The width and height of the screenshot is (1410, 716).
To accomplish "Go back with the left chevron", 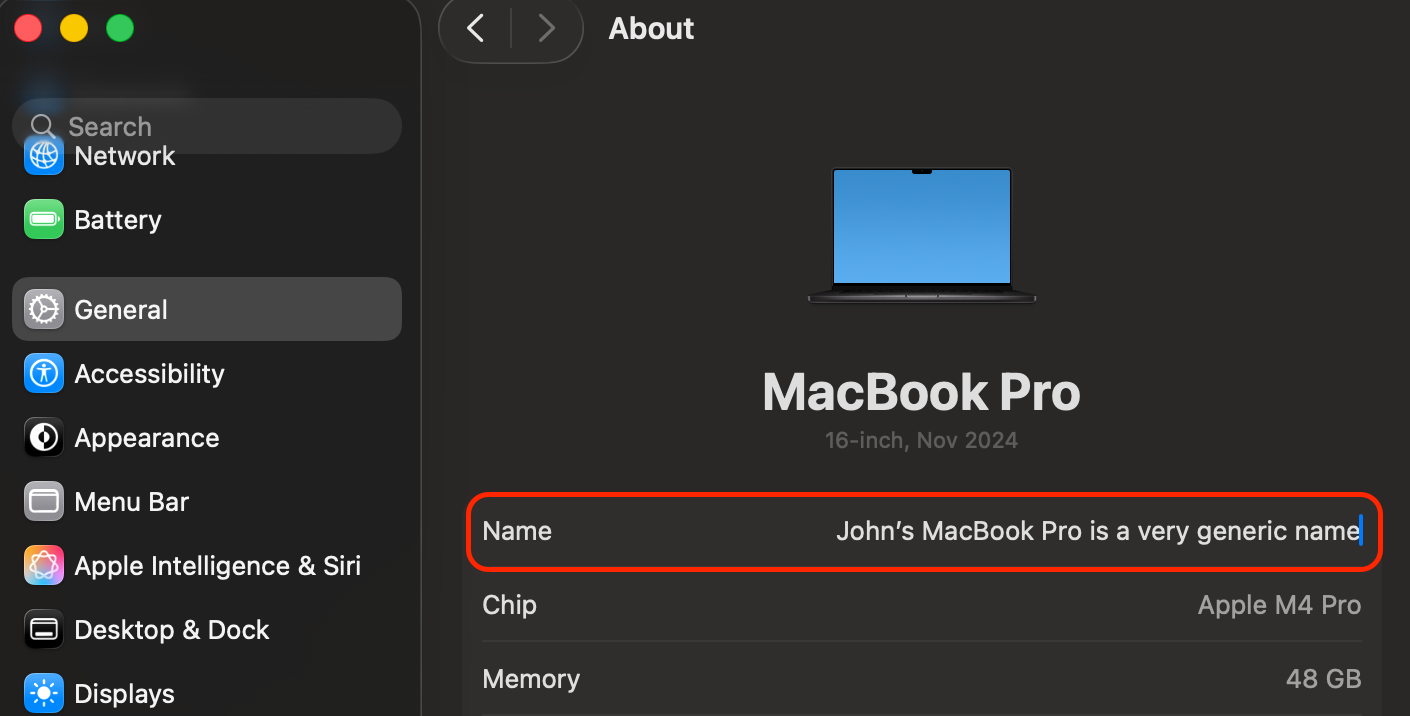I will click(476, 28).
